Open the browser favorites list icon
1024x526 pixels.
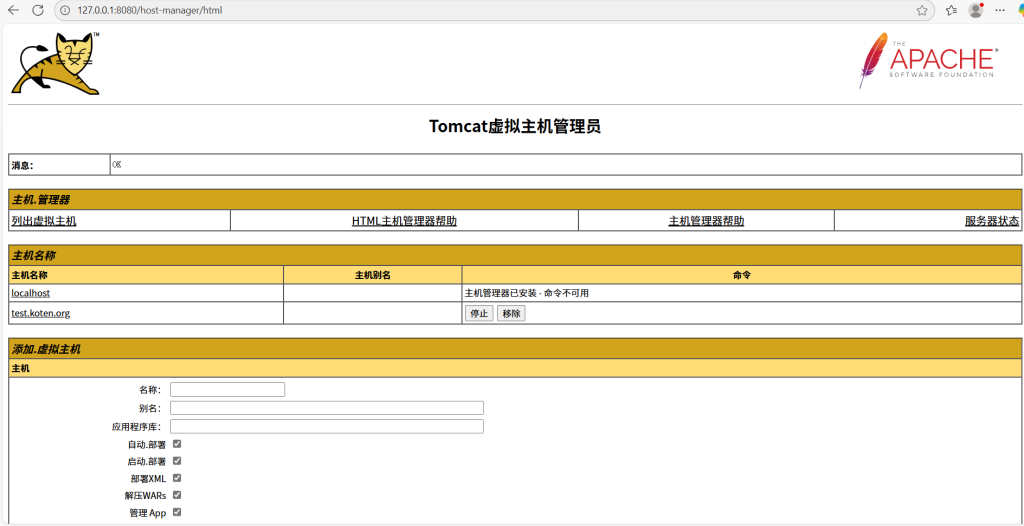click(951, 10)
